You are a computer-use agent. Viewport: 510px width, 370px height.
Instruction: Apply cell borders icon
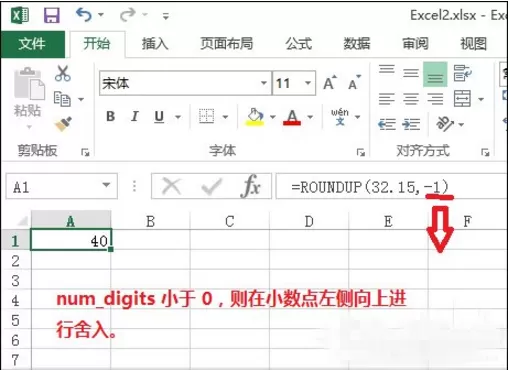[206, 116]
